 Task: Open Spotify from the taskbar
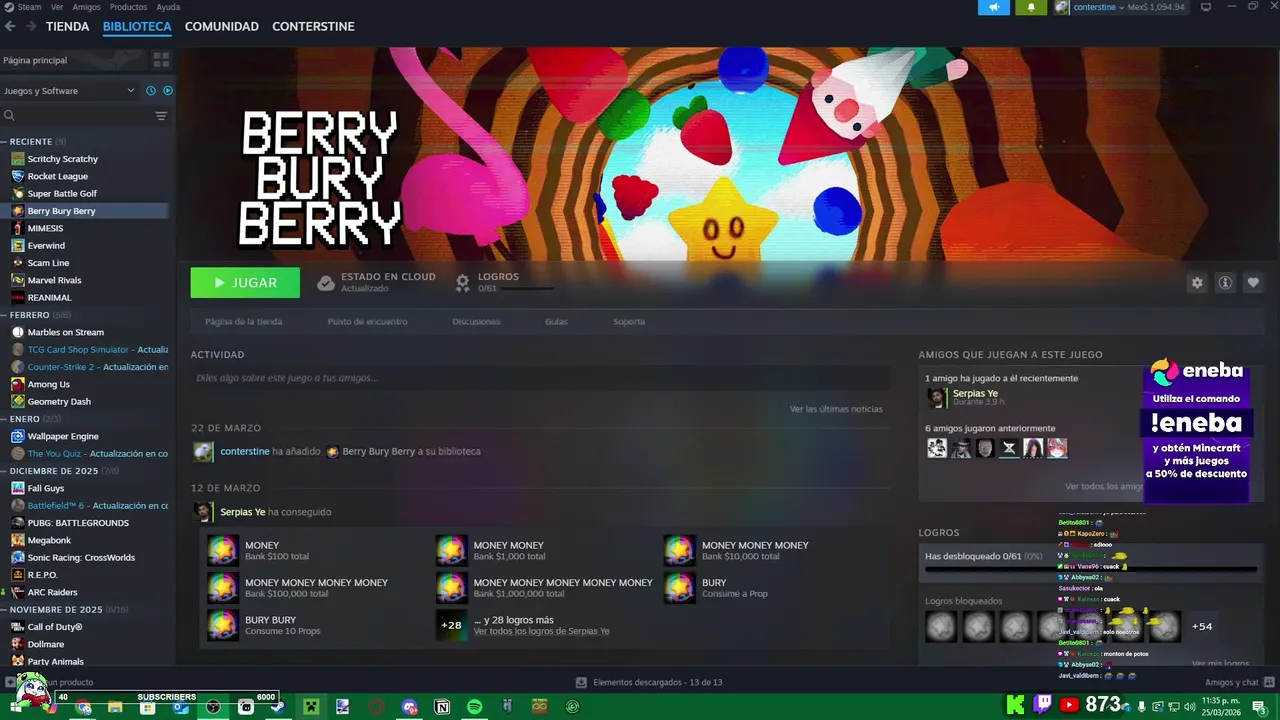[x=475, y=707]
